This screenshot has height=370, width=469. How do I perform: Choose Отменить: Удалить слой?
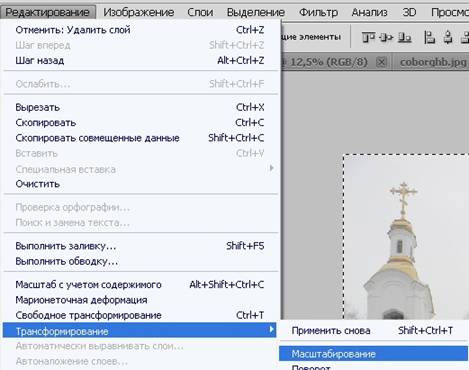pyautogui.click(x=140, y=30)
